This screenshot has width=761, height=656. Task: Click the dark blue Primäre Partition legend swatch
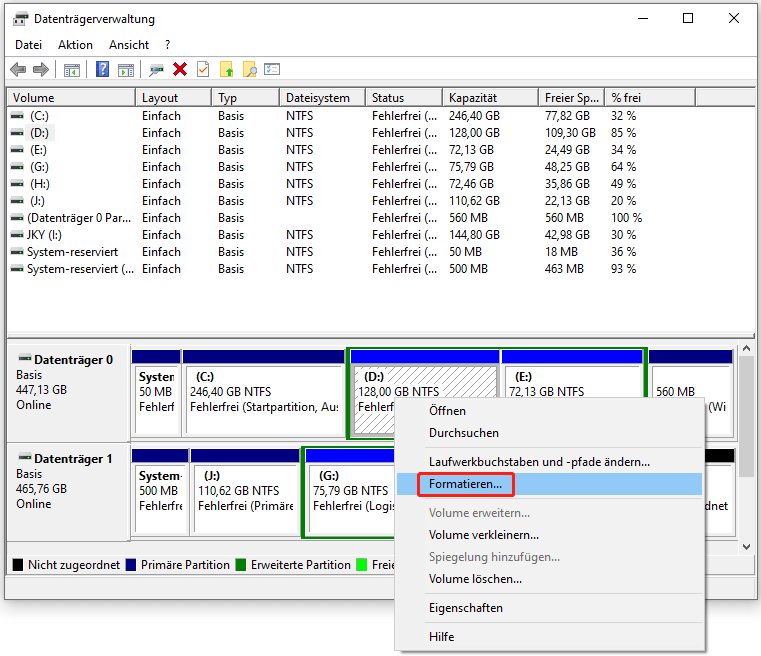(131, 565)
